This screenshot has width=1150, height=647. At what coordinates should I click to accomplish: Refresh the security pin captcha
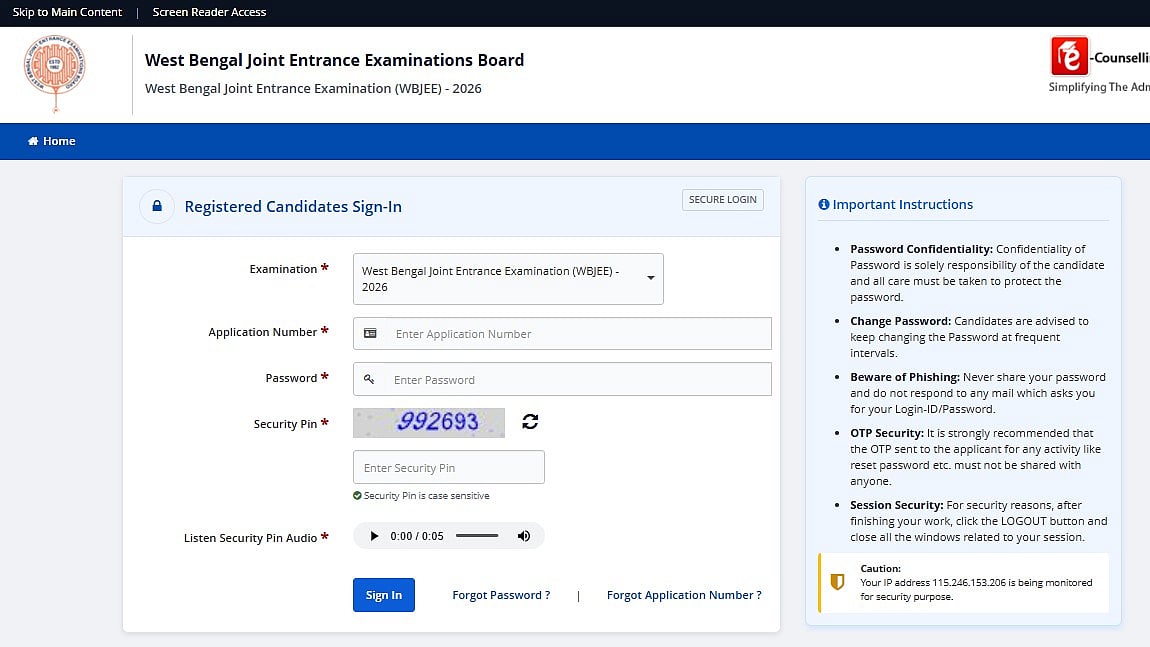click(530, 422)
